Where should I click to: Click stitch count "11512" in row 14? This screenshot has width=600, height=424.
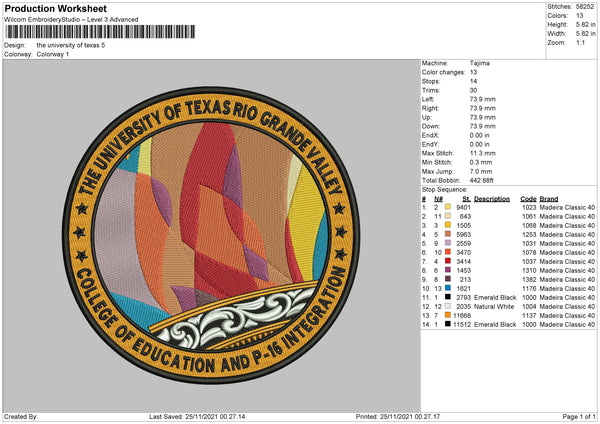point(462,325)
